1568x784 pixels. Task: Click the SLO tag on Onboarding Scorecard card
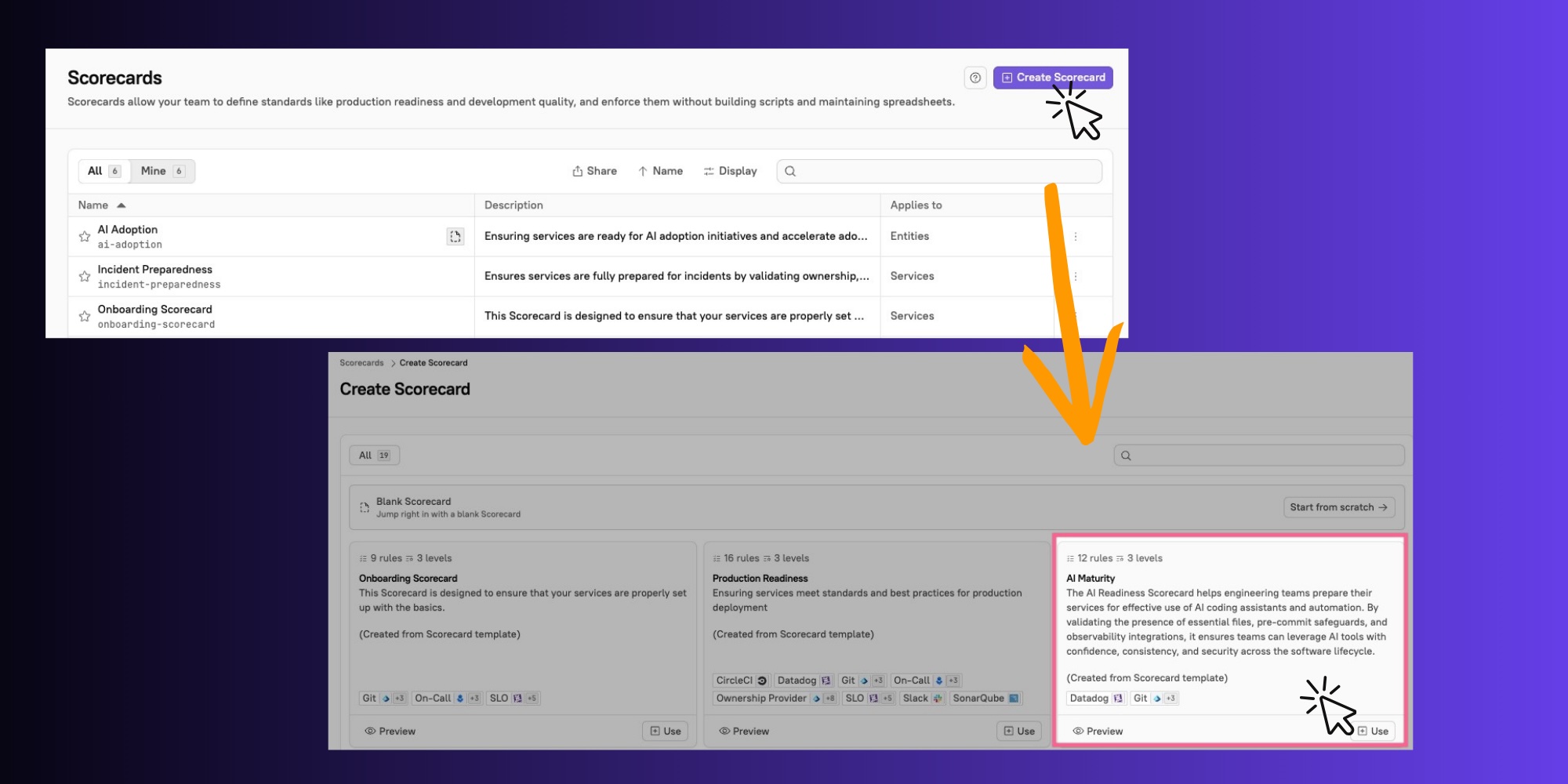513,699
